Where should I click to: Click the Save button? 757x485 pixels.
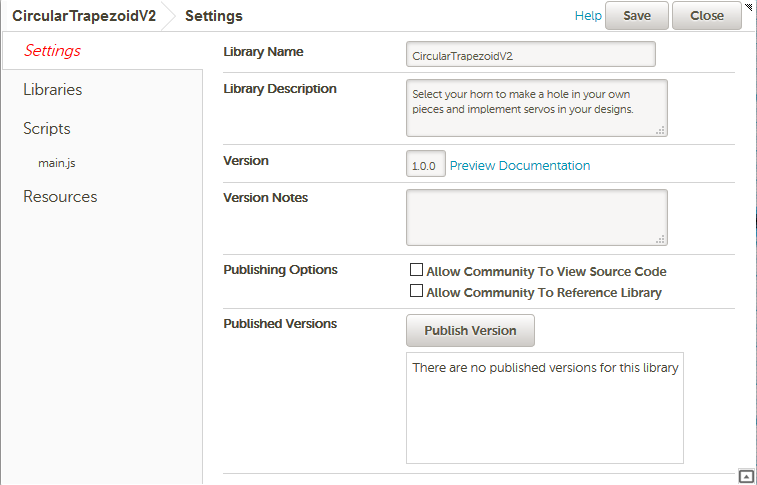[x=637, y=15]
